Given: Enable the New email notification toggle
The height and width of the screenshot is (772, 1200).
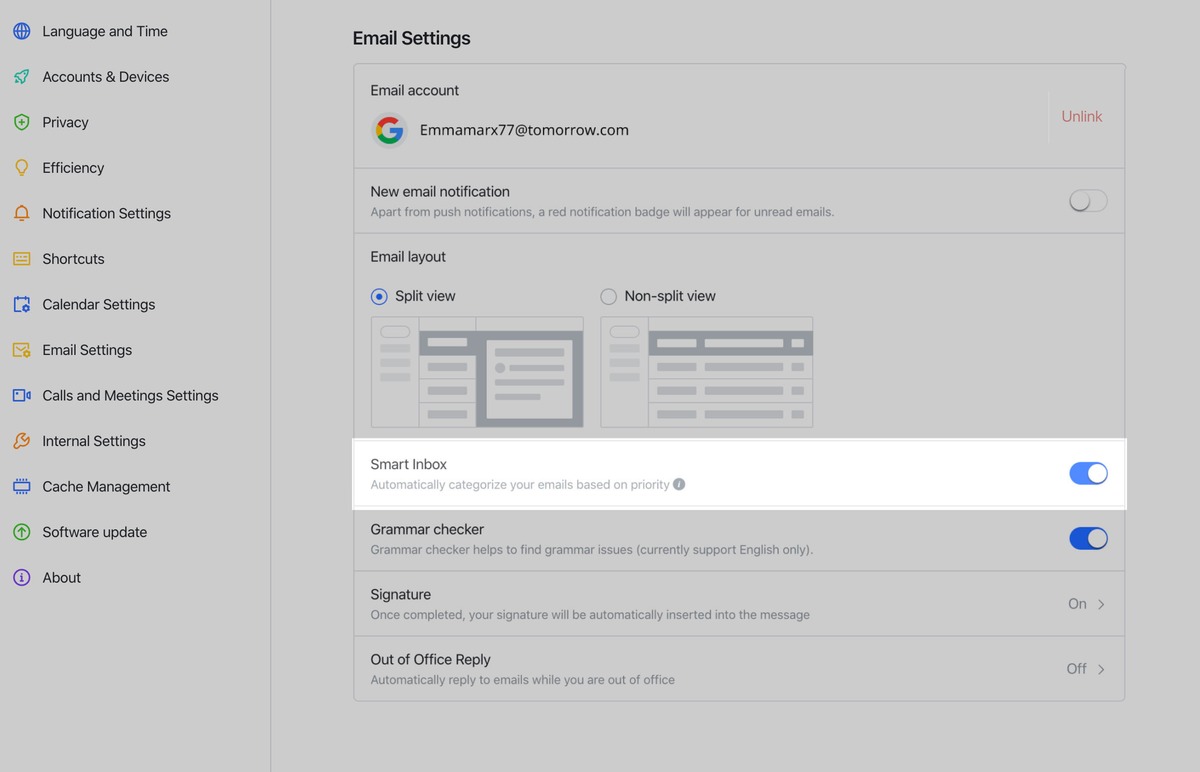Looking at the screenshot, I should coord(1088,201).
